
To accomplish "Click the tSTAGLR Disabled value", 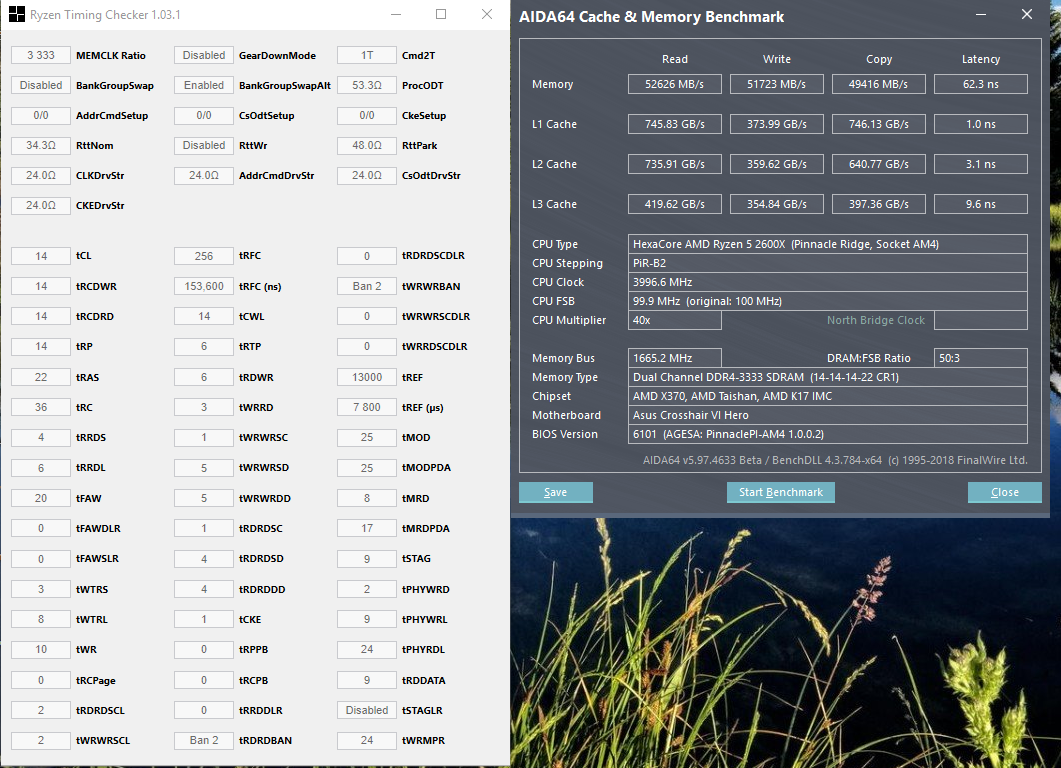I will (367, 710).
